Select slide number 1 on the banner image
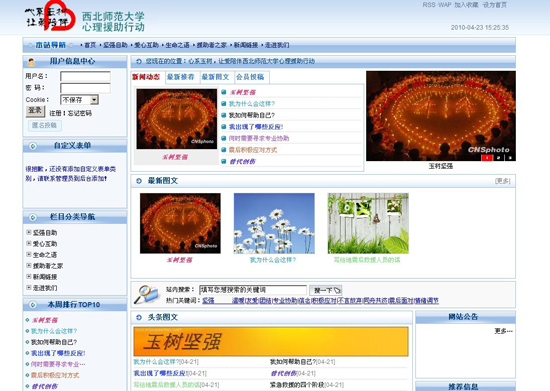 (487, 158)
